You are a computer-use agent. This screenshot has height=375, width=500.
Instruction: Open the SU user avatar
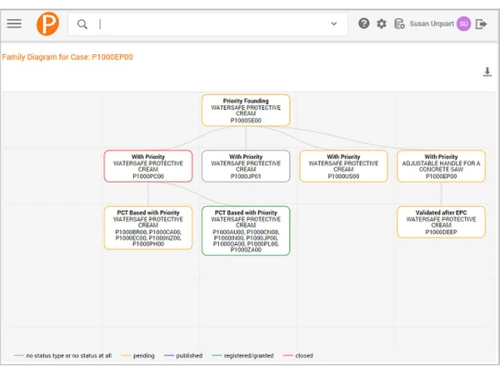click(464, 24)
